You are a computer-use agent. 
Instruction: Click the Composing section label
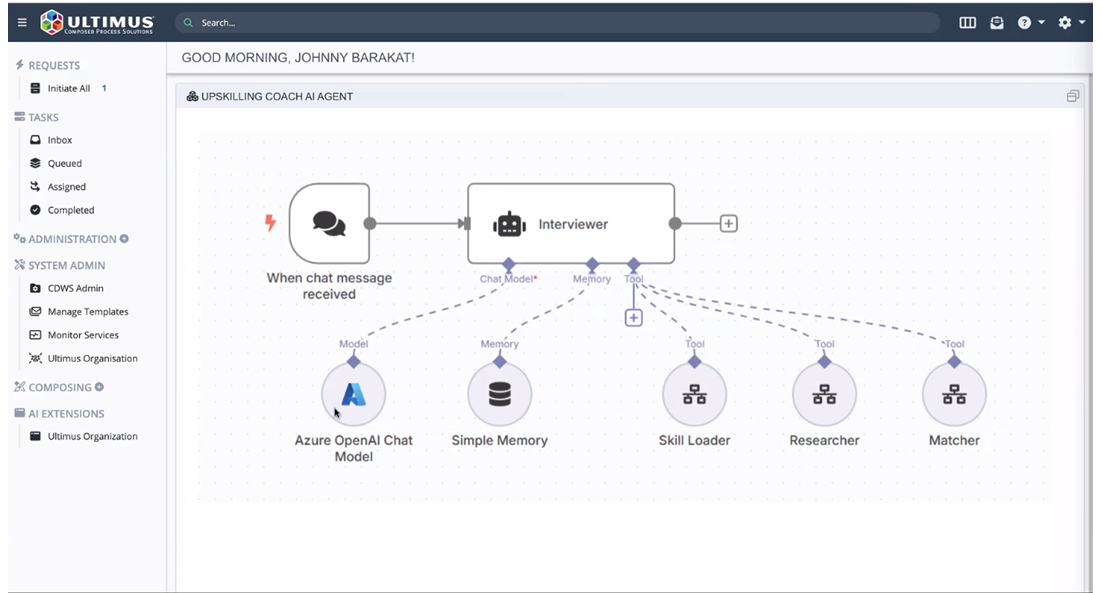(x=60, y=387)
